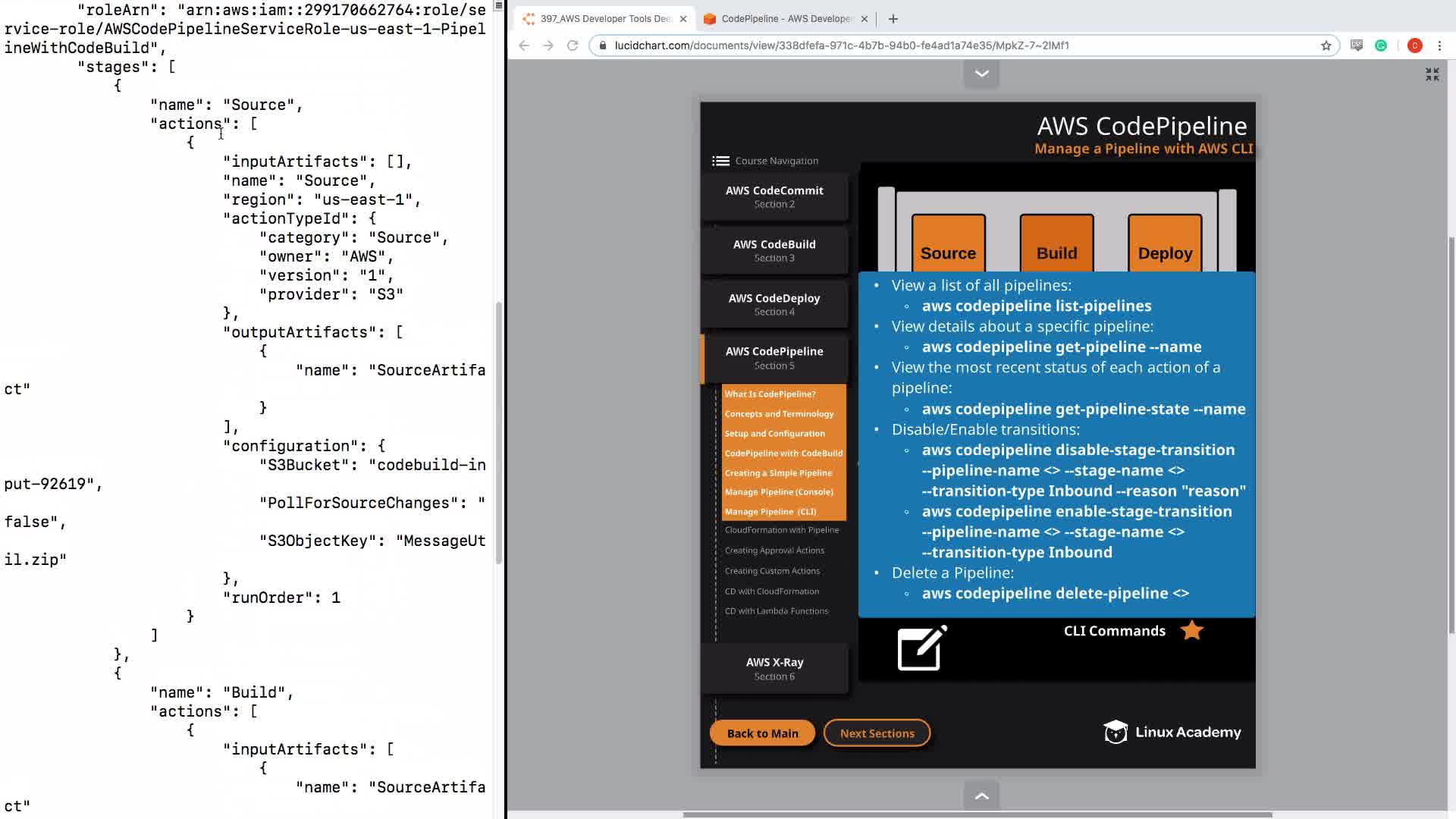1456x819 pixels.
Task: Click the edit note pencil icon
Action: (x=922, y=648)
